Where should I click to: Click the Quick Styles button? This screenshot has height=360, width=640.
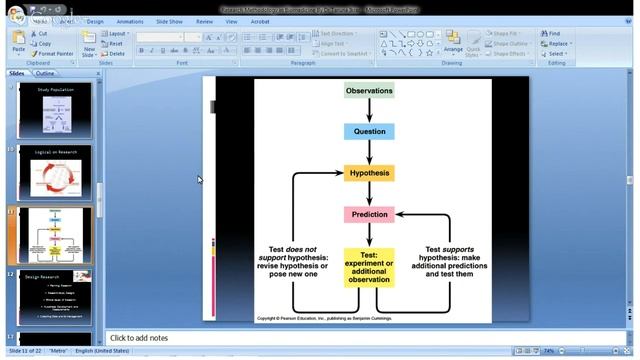tap(473, 43)
